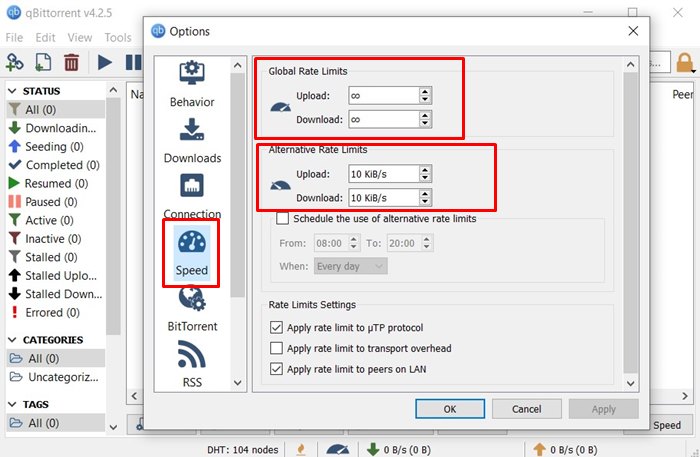Image resolution: width=700 pixels, height=457 pixels.
Task: Click the alternative download 10 KiB/s field
Action: coord(384,198)
